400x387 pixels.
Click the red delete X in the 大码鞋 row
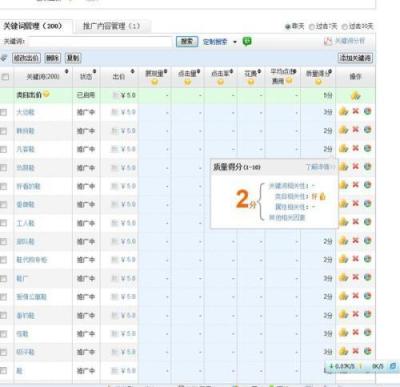(x=356, y=111)
